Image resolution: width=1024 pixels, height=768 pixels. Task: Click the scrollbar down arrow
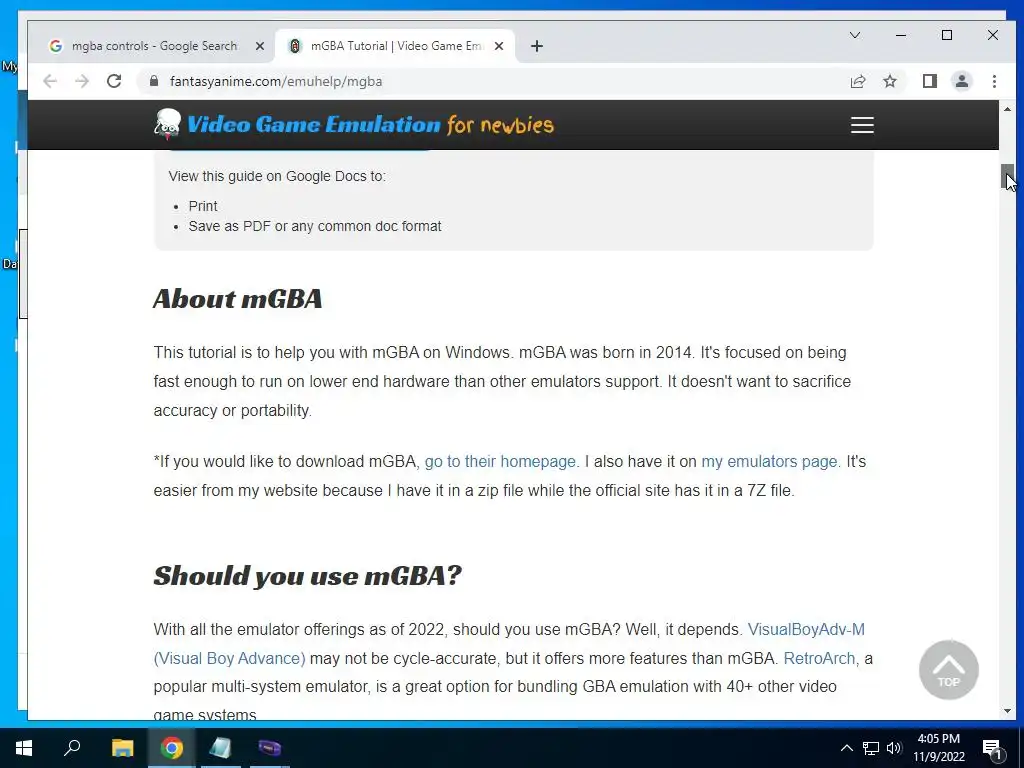coord(1007,711)
